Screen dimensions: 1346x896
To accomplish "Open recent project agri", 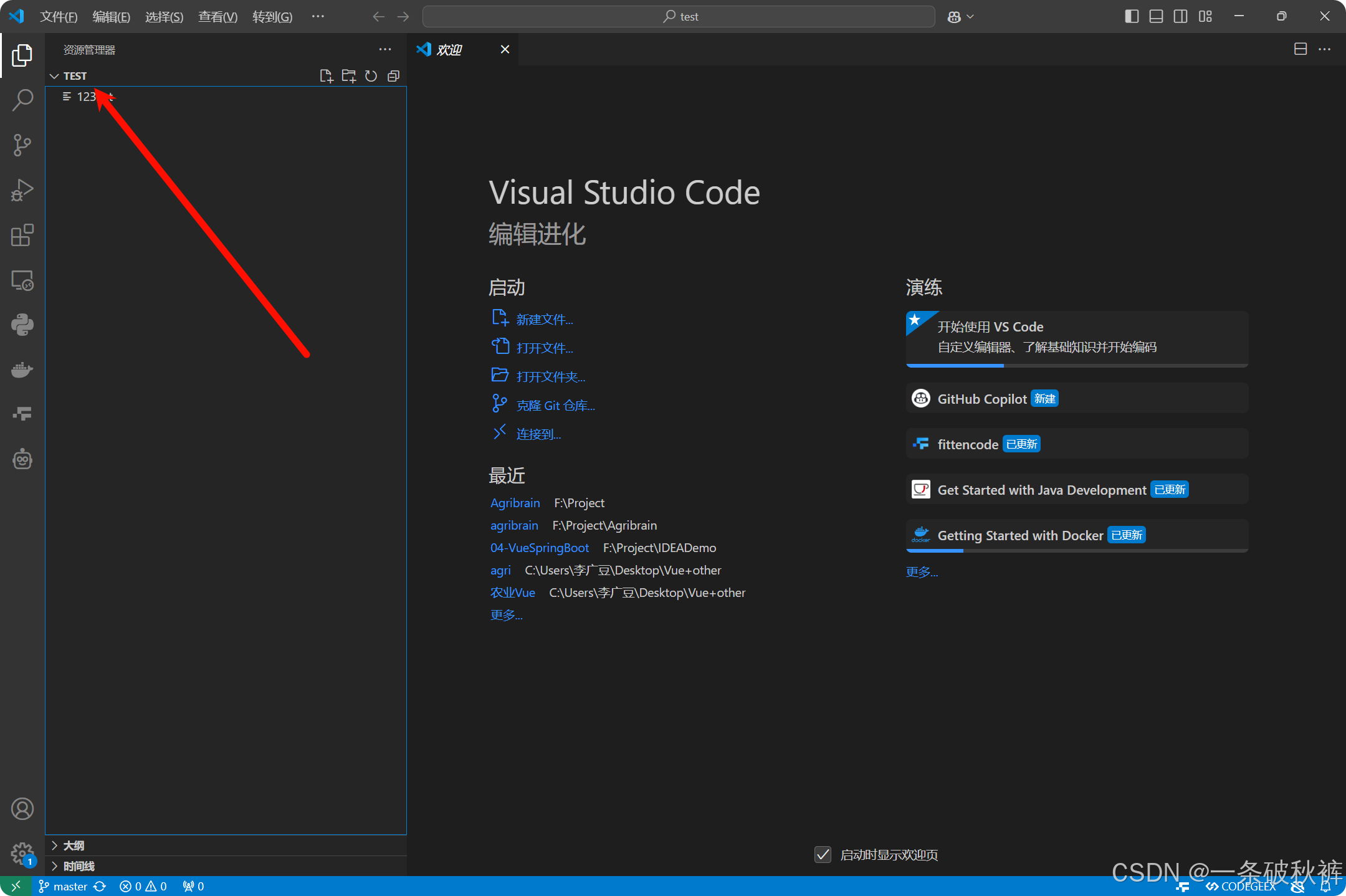I will point(500,570).
